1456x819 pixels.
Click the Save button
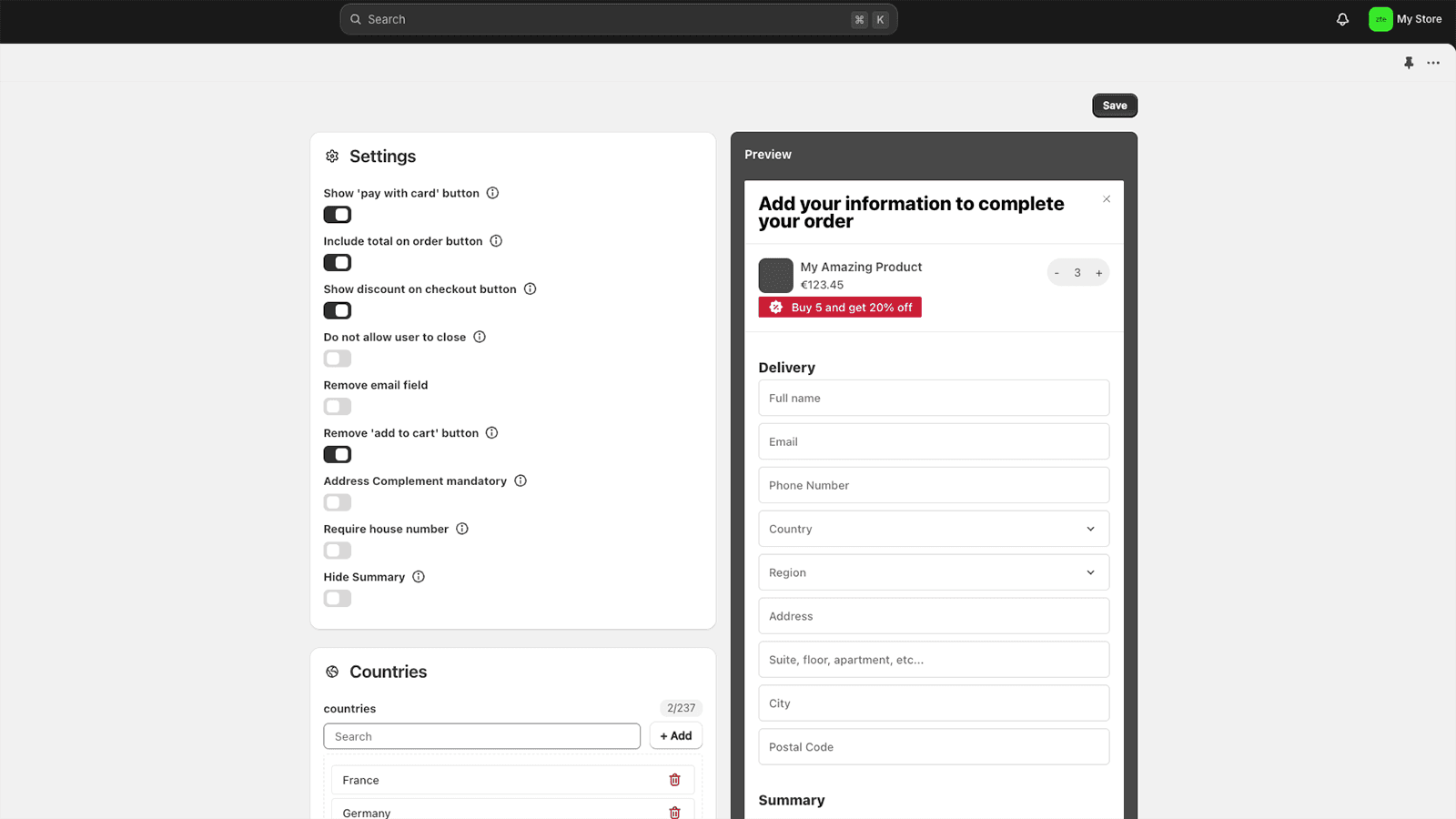[1114, 105]
